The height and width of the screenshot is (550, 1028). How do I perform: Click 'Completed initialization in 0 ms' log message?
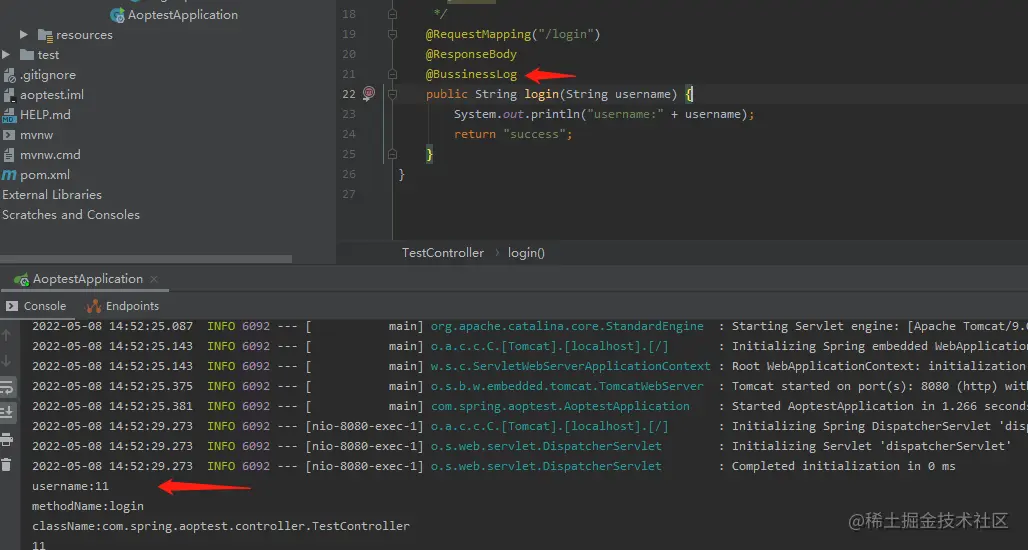pos(843,466)
